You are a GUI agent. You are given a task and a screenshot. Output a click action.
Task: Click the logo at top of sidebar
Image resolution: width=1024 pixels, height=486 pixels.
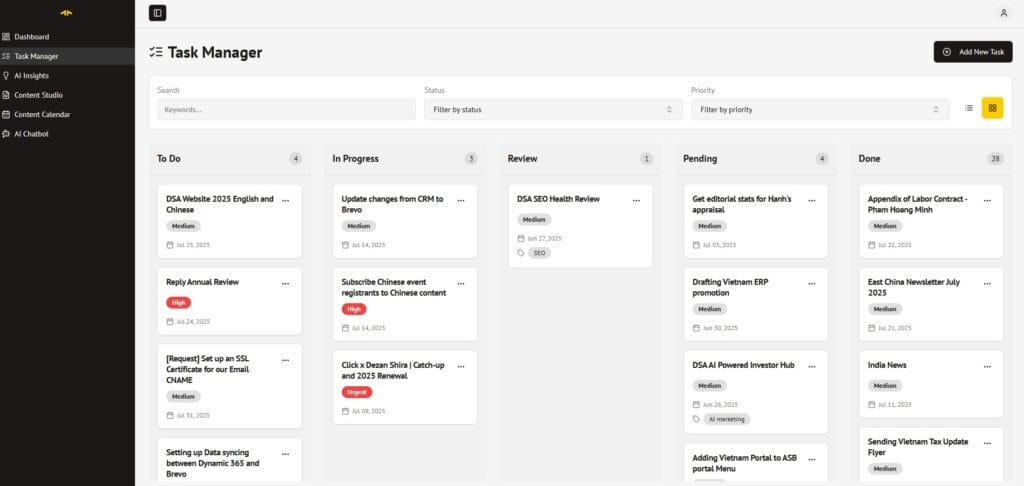coord(66,13)
